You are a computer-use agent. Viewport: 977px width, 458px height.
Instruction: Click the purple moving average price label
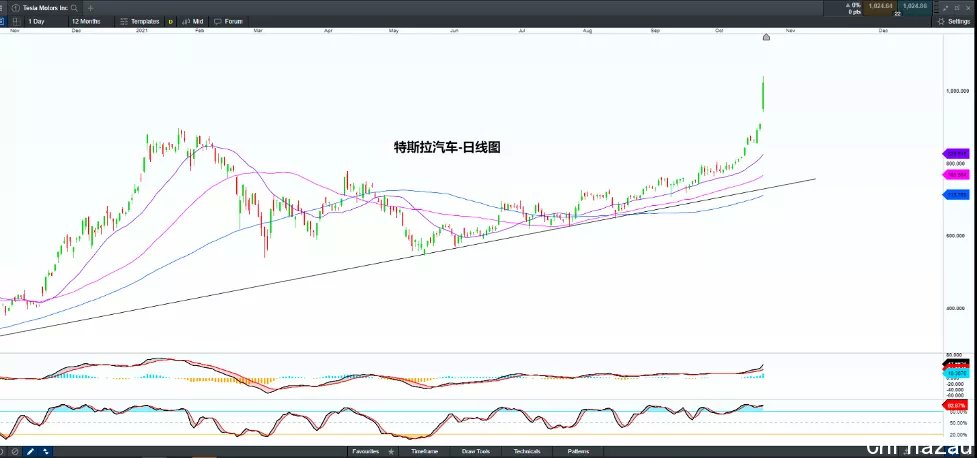(956, 153)
